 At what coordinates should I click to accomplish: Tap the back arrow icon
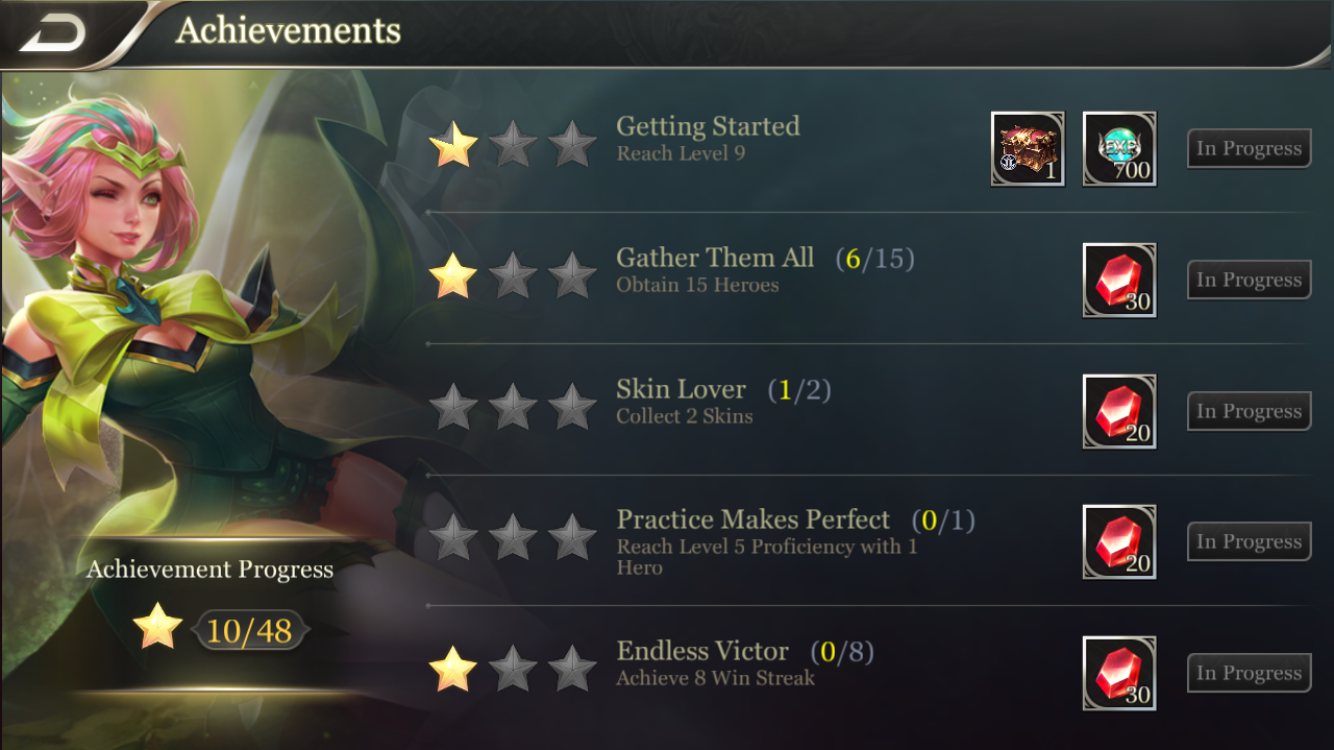tap(52, 33)
